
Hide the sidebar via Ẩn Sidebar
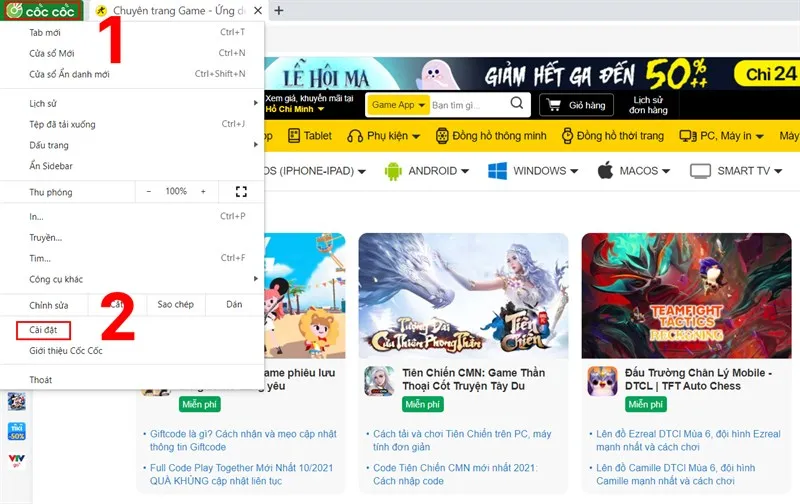51,166
